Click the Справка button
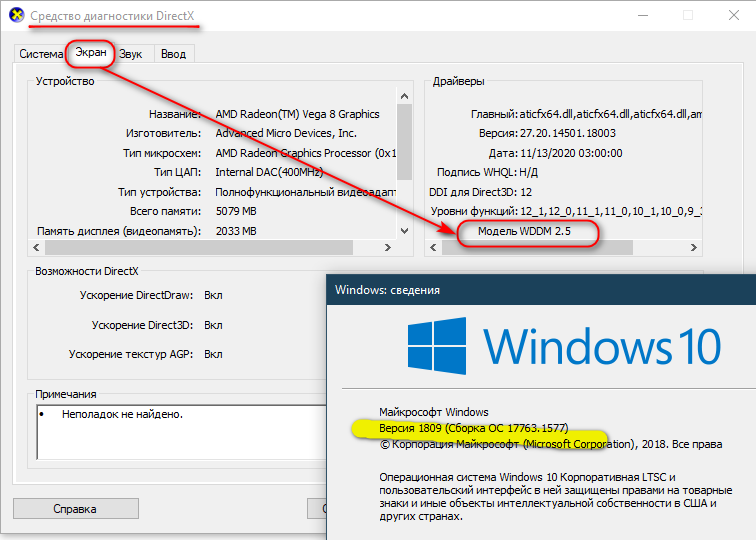This screenshot has height=540, width=756. [76, 509]
